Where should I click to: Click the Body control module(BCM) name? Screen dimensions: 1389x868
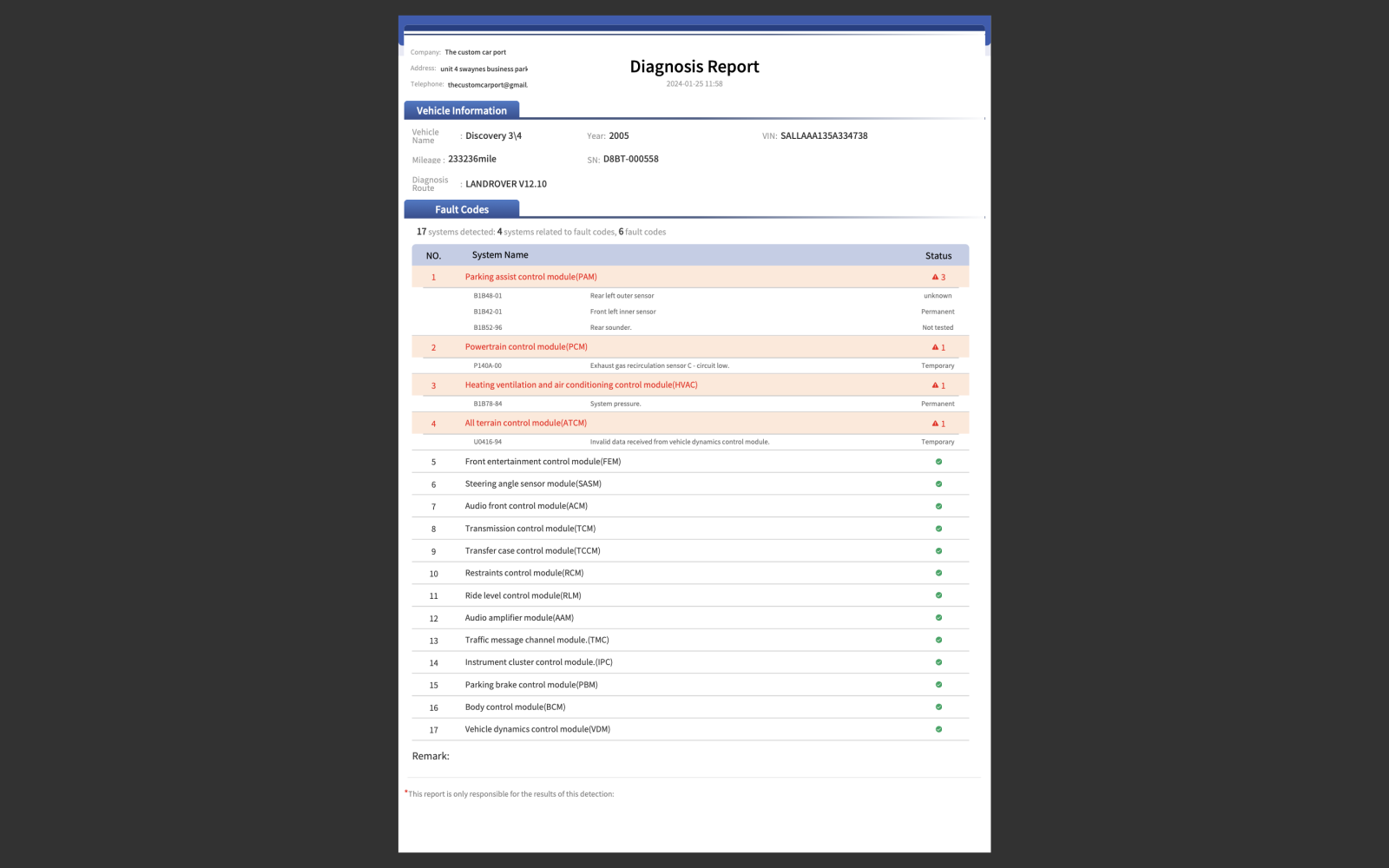click(x=515, y=707)
